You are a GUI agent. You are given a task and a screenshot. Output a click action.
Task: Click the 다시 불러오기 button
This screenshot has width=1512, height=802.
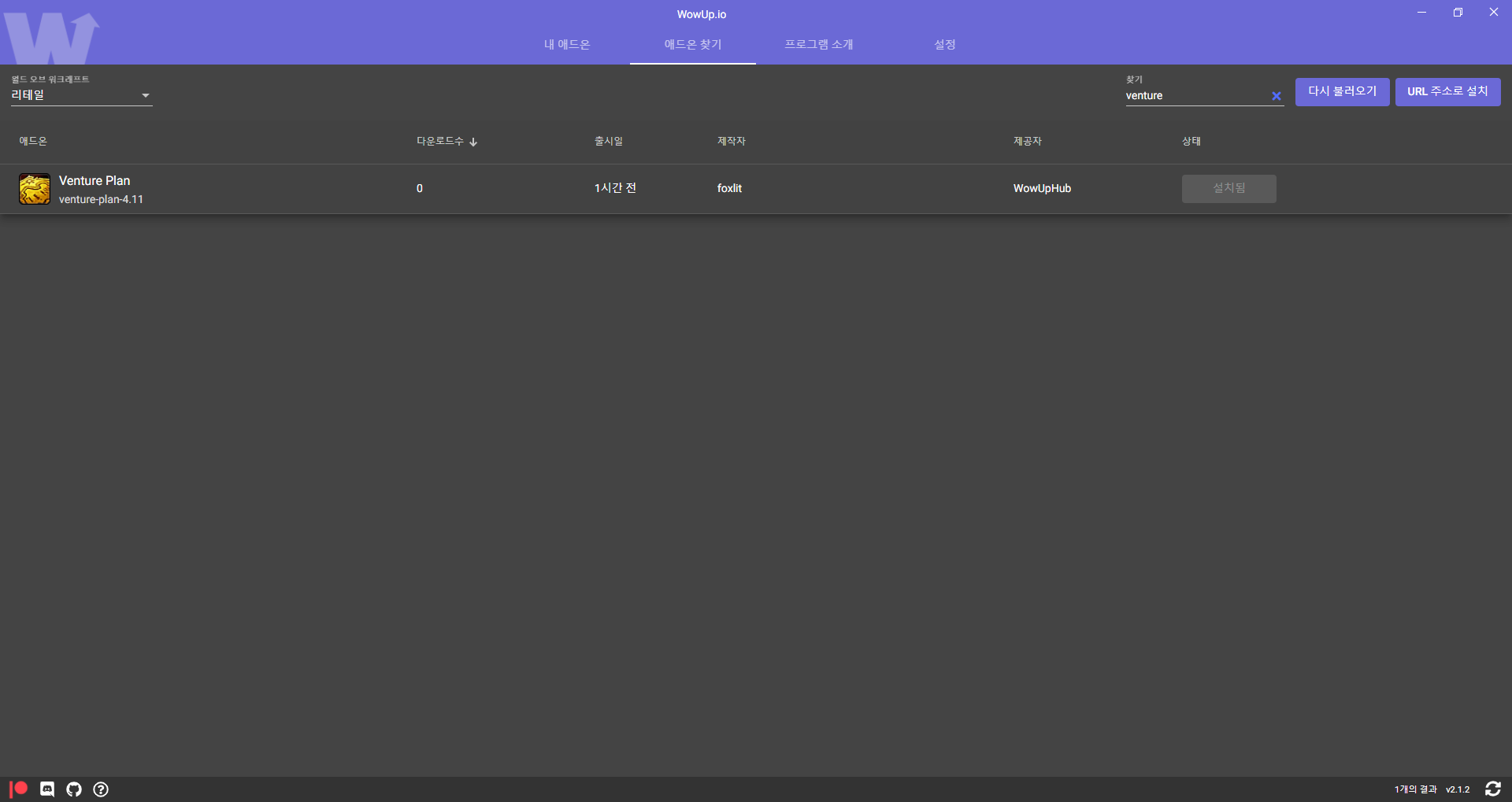[x=1342, y=91]
